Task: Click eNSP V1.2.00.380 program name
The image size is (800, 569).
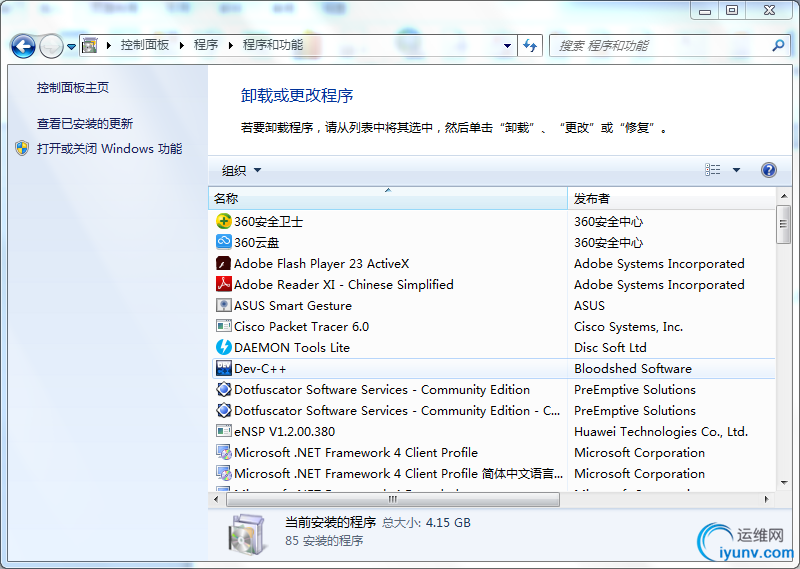Action: (285, 431)
